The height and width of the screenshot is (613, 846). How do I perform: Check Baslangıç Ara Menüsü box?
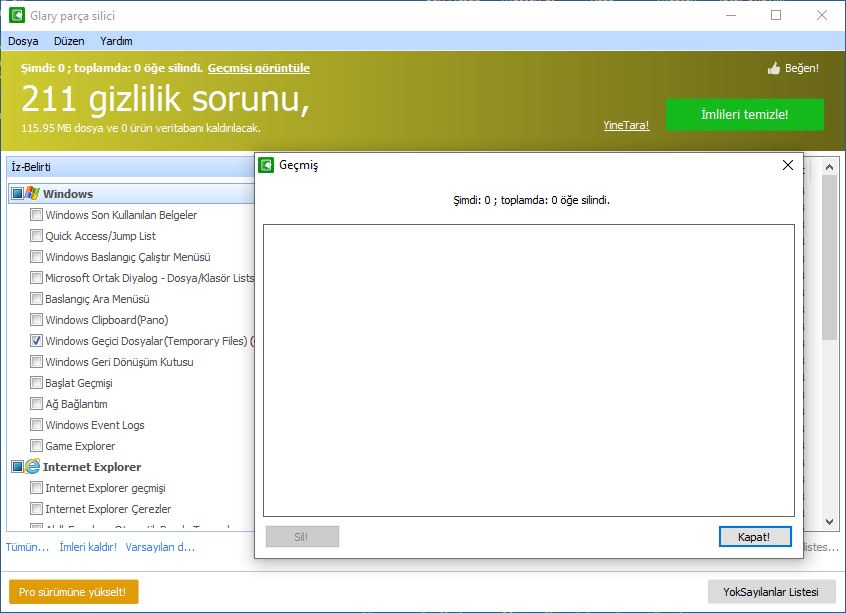click(x=36, y=298)
